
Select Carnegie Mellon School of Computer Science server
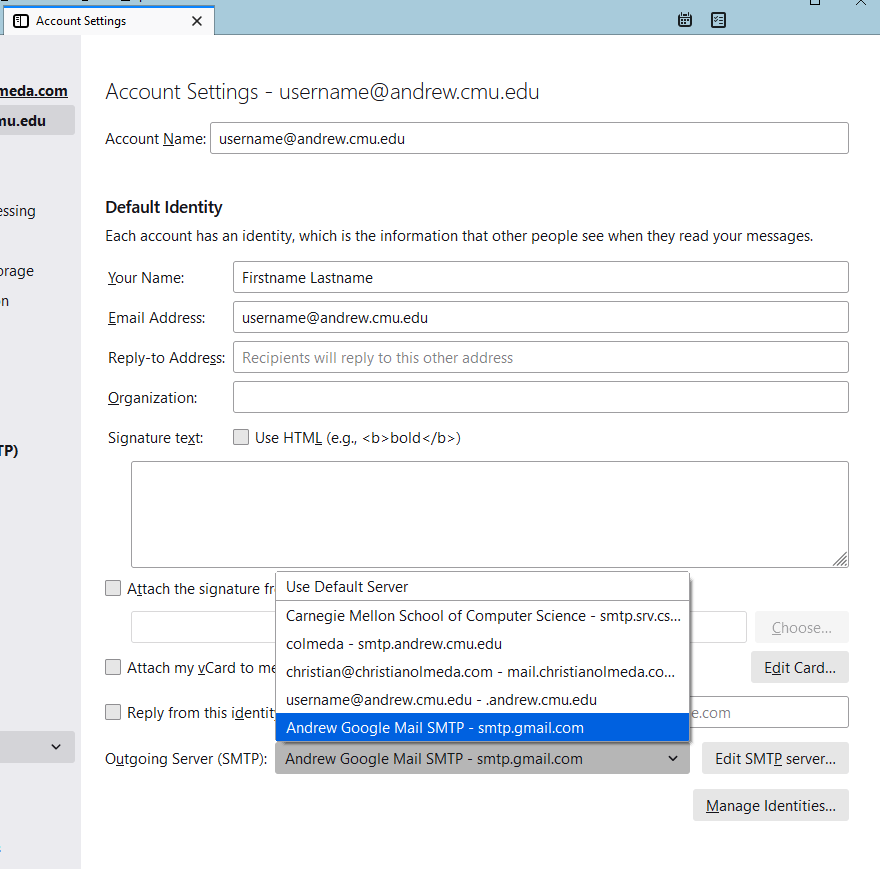click(x=482, y=616)
